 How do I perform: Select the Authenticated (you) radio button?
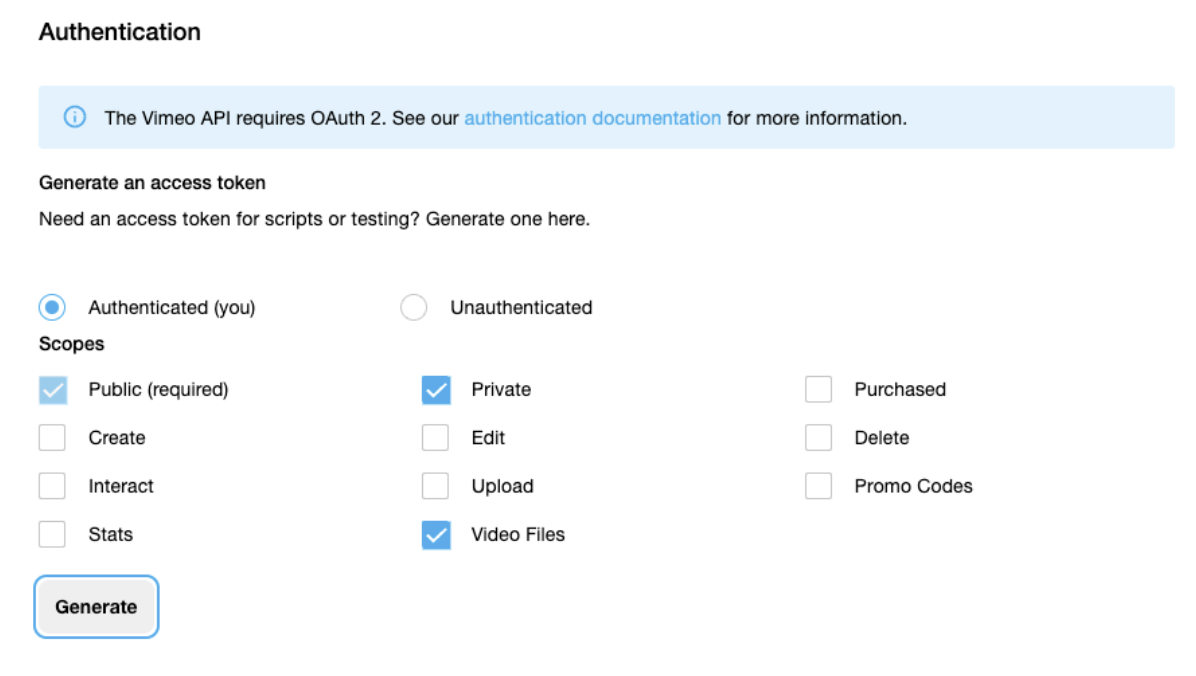pos(53,307)
